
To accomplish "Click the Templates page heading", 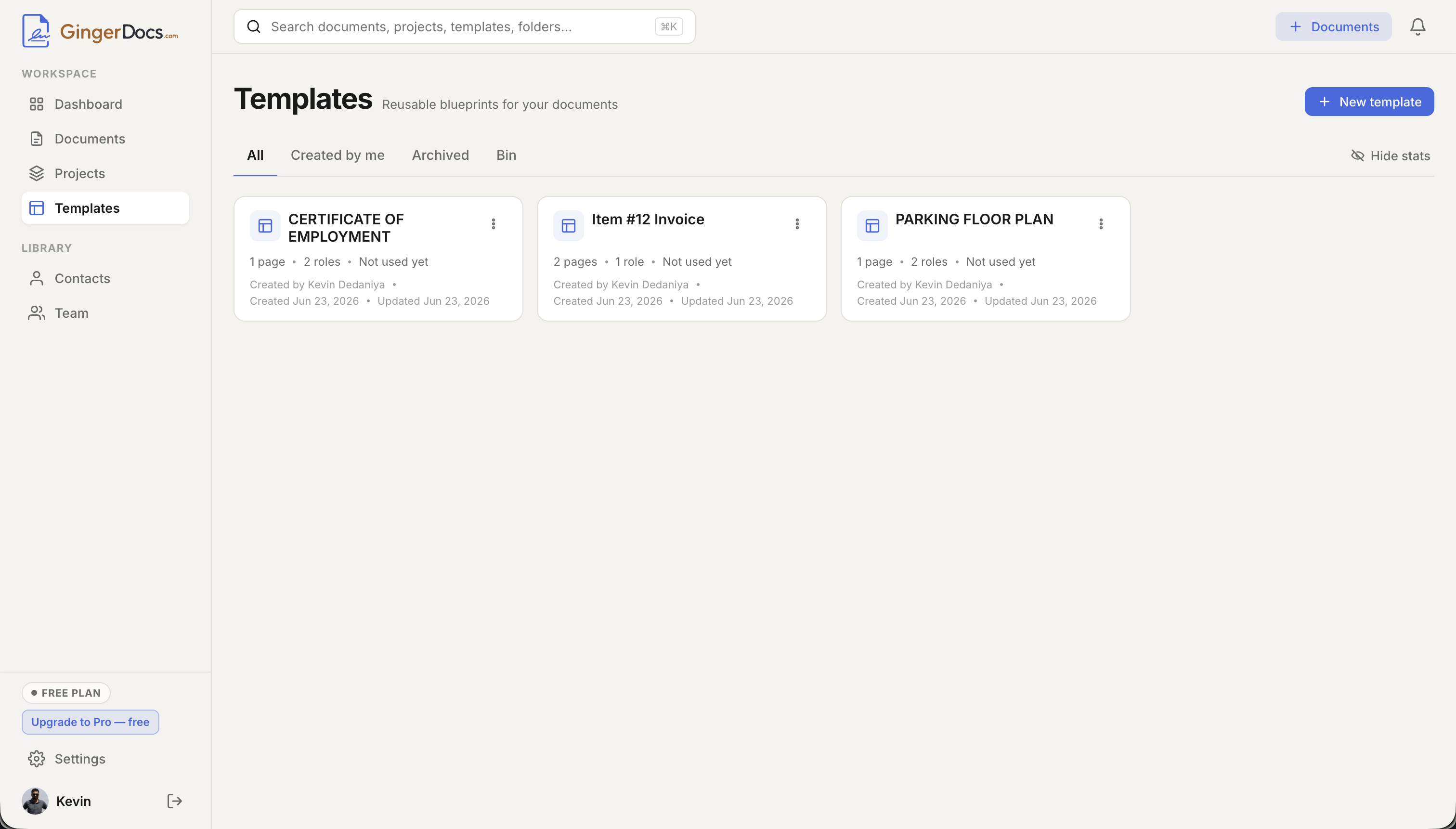I will pyautogui.click(x=303, y=99).
